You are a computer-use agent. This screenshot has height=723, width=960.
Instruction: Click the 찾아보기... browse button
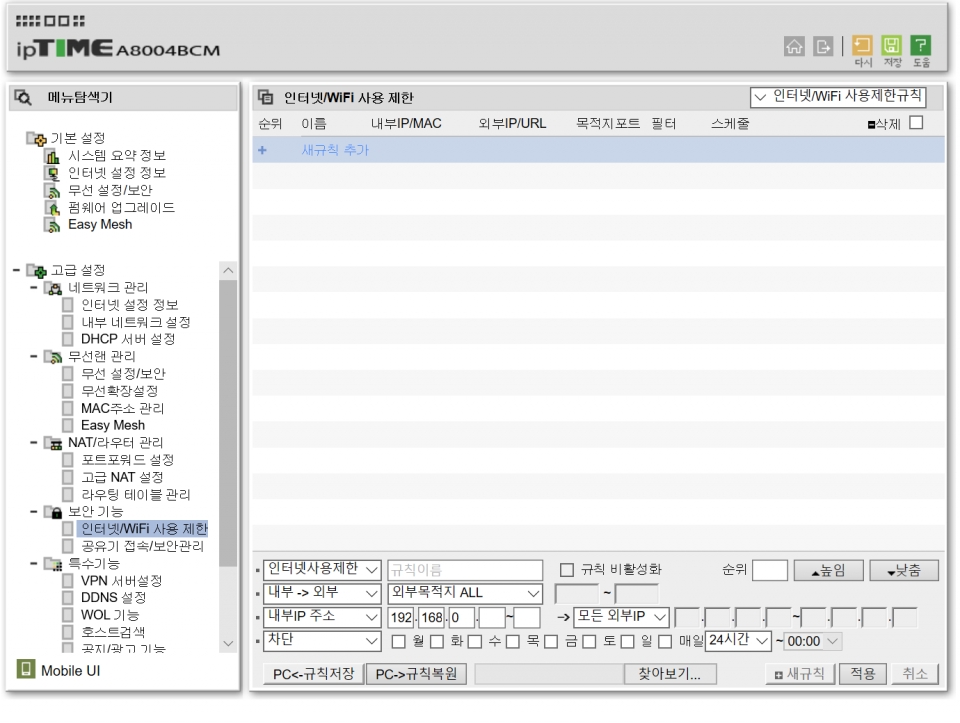click(669, 674)
